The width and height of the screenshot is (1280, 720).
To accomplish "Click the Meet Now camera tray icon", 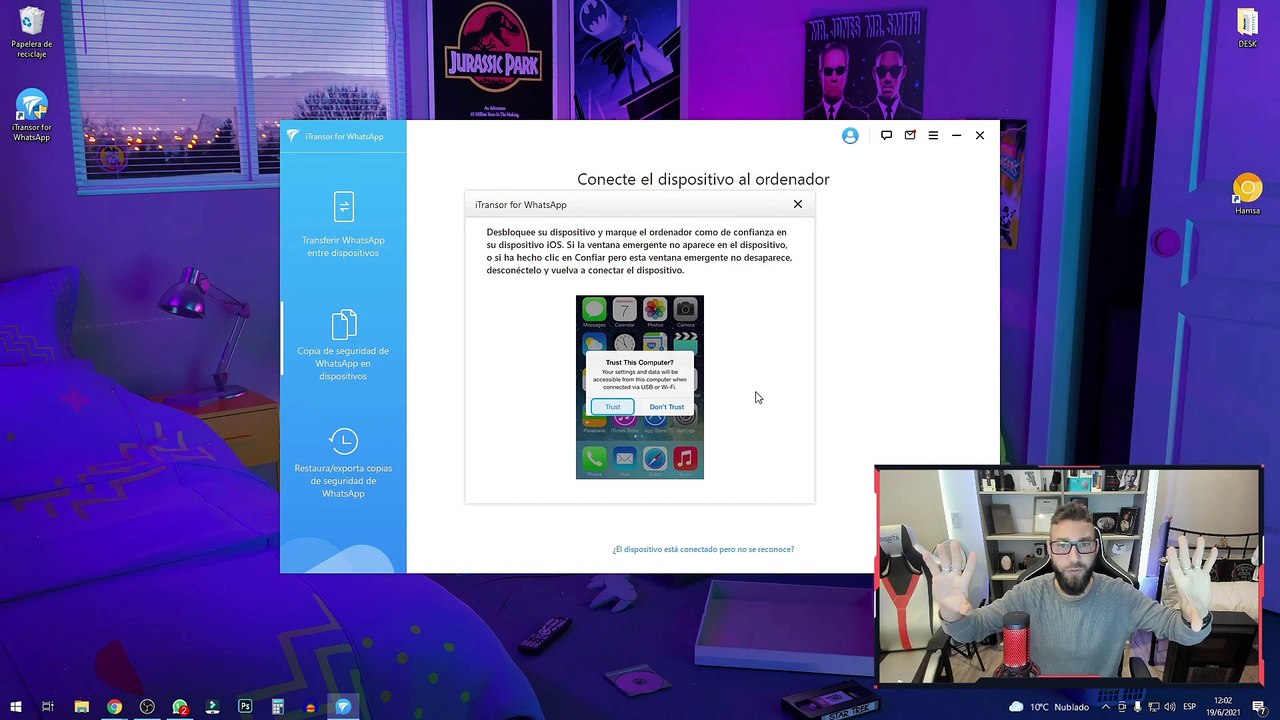I will (1122, 707).
